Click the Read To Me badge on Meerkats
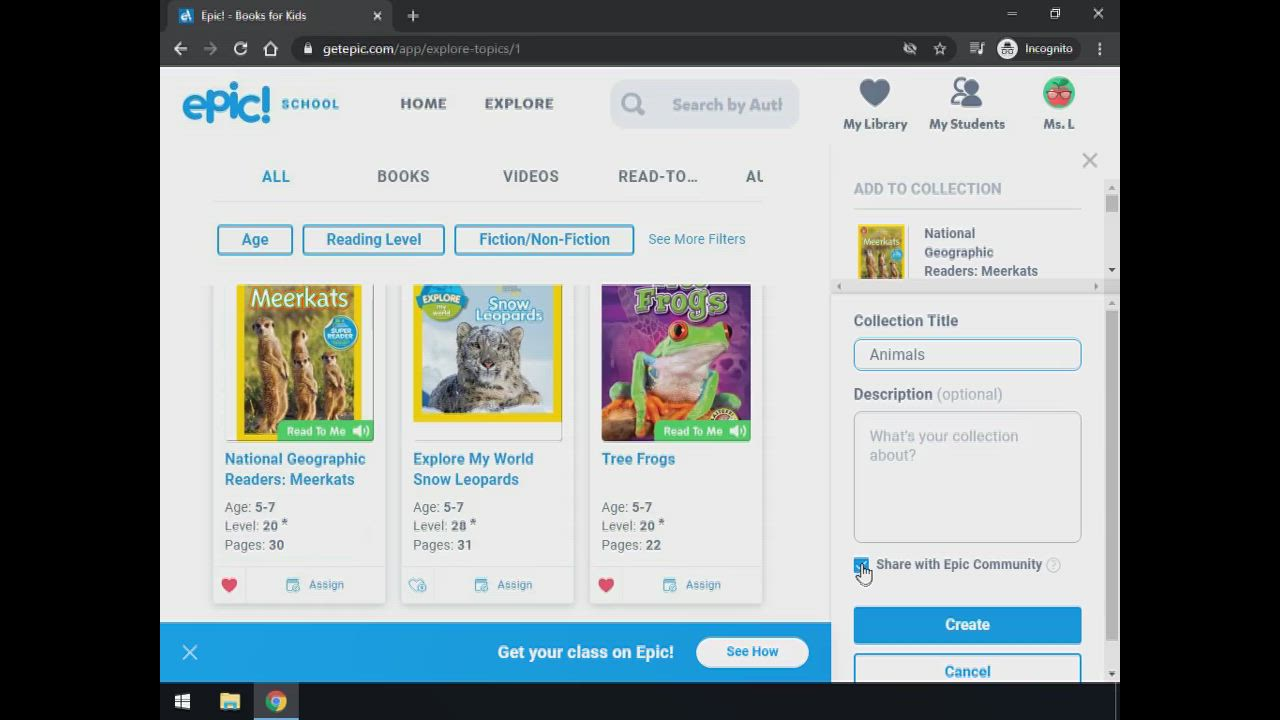Viewport: 1280px width, 720px height. (x=327, y=431)
